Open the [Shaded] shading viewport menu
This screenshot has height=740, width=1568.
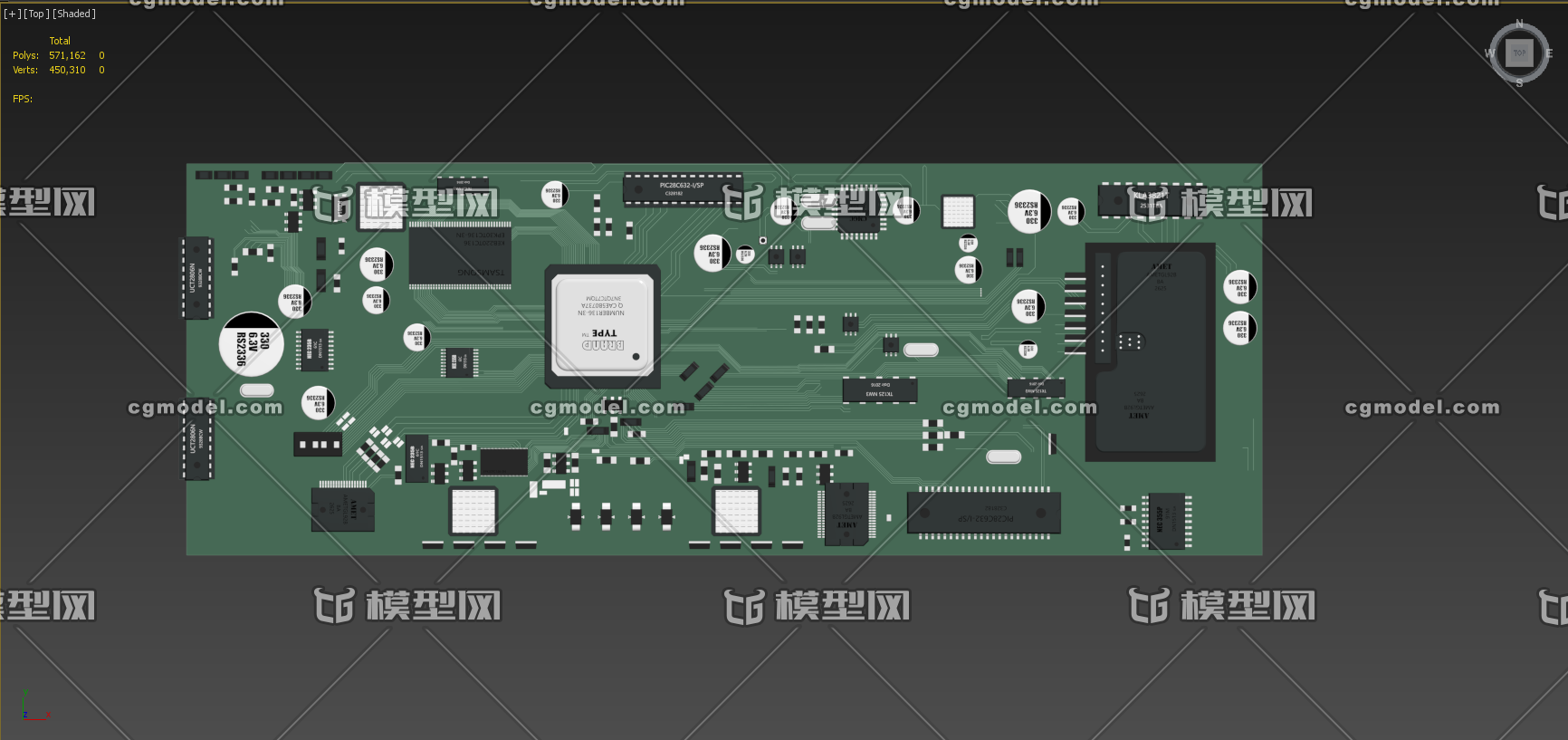click(74, 14)
